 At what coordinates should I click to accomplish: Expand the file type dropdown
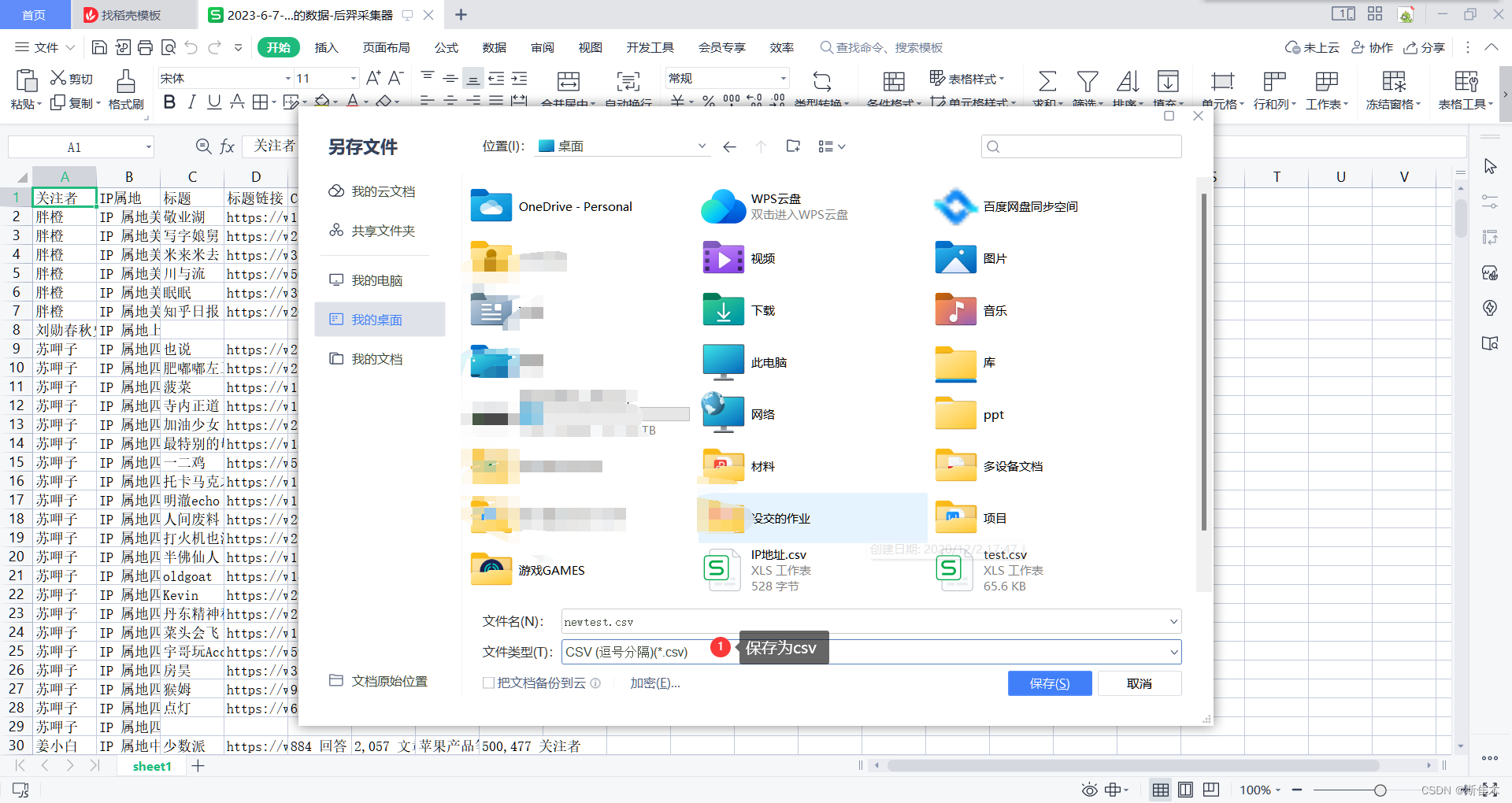coord(1173,652)
